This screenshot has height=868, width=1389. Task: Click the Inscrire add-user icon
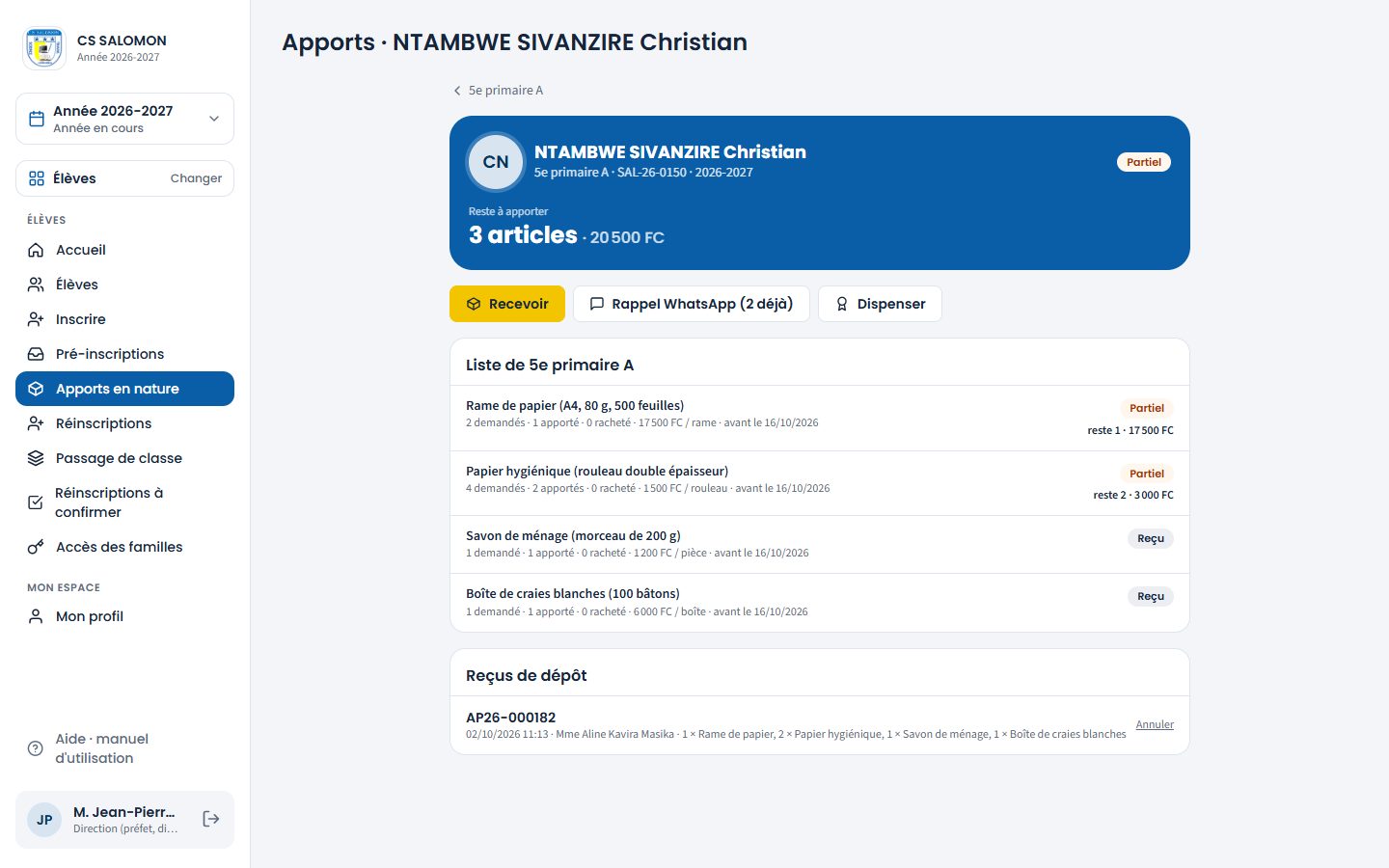coord(36,319)
